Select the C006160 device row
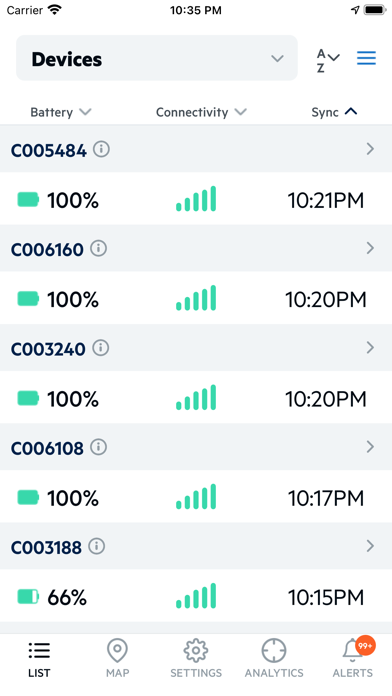Image resolution: width=392 pixels, height=696 pixels. [x=196, y=249]
